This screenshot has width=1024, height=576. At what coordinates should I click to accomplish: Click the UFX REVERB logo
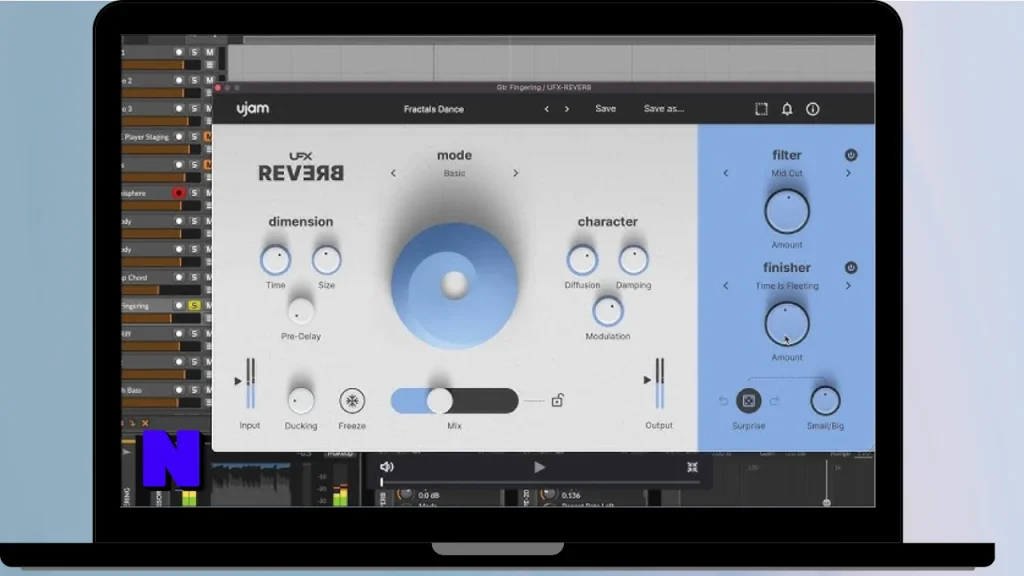301,166
